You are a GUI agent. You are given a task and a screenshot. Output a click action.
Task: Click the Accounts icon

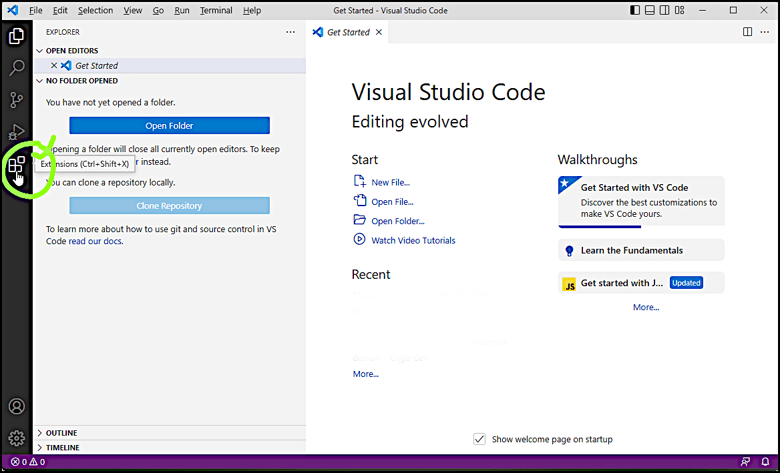16,407
